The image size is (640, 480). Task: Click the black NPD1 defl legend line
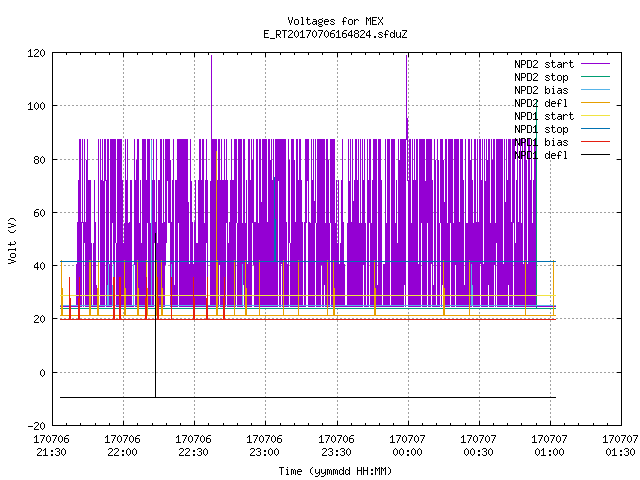pos(595,155)
